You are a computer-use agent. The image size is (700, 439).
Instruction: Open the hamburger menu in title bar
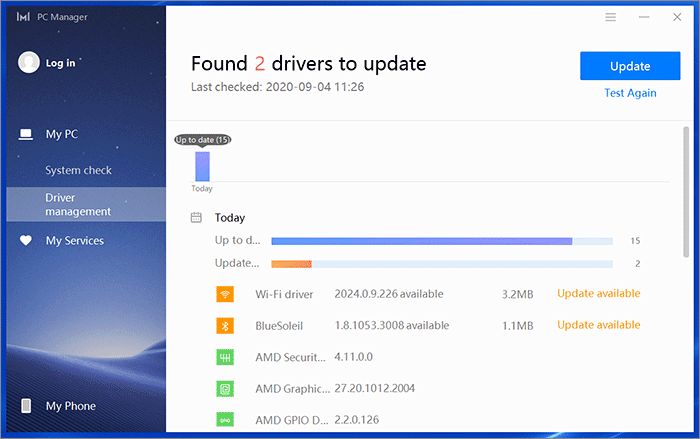point(611,17)
